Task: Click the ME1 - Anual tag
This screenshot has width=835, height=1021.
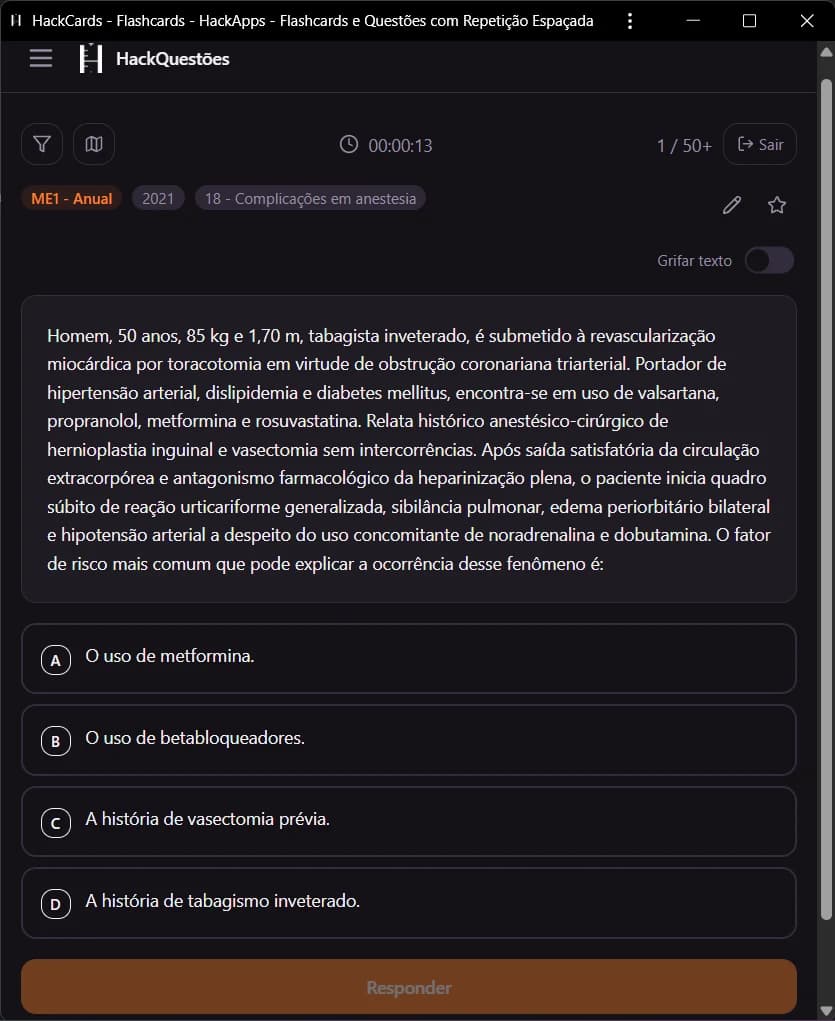Action: (x=72, y=198)
